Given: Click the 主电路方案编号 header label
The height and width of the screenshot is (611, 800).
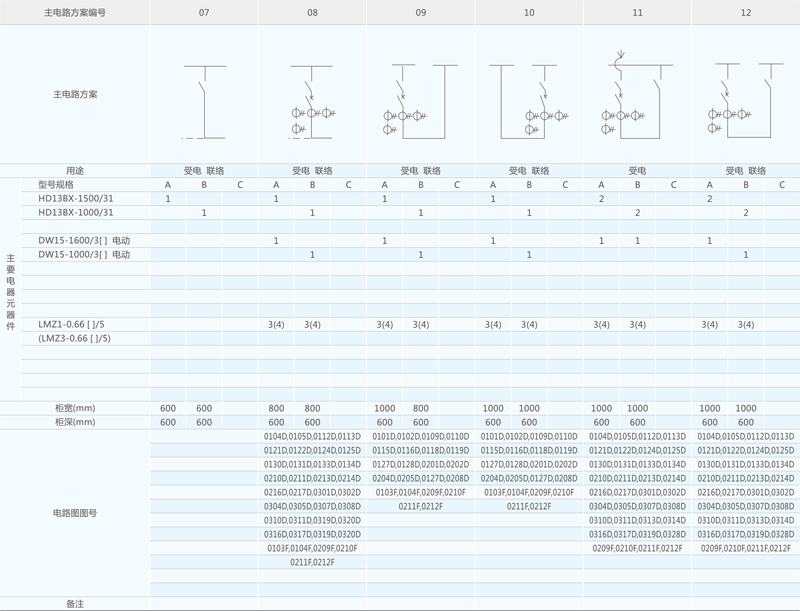Looking at the screenshot, I should click(x=75, y=13).
